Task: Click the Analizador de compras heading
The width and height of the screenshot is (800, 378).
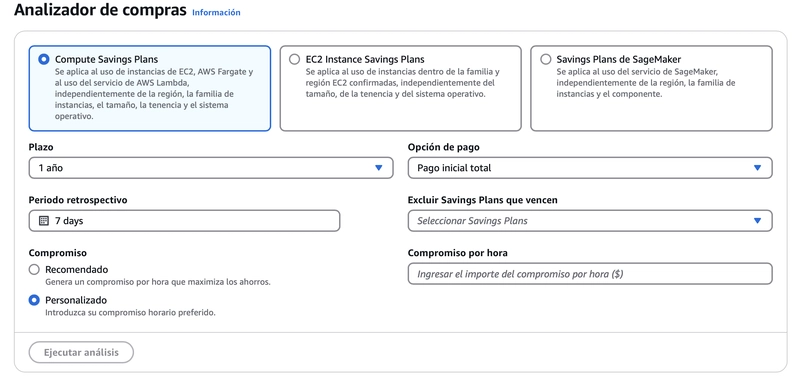Action: [x=100, y=10]
